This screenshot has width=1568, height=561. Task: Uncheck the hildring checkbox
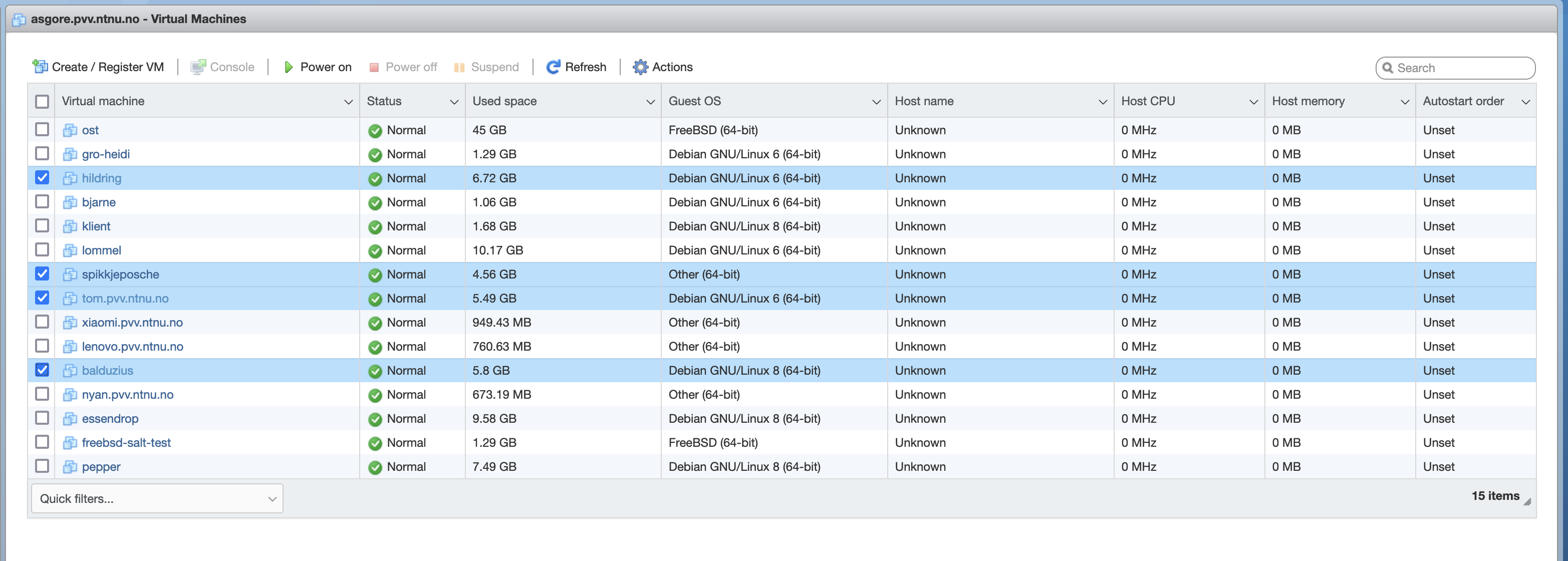[x=42, y=178]
